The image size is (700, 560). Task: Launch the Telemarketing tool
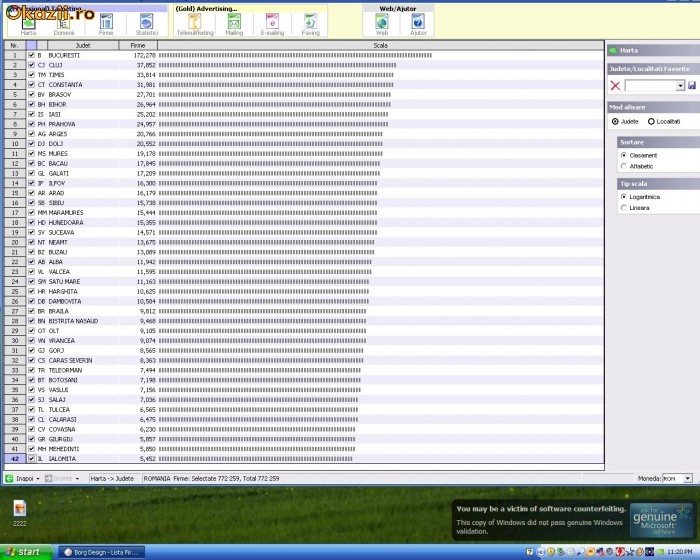(195, 24)
